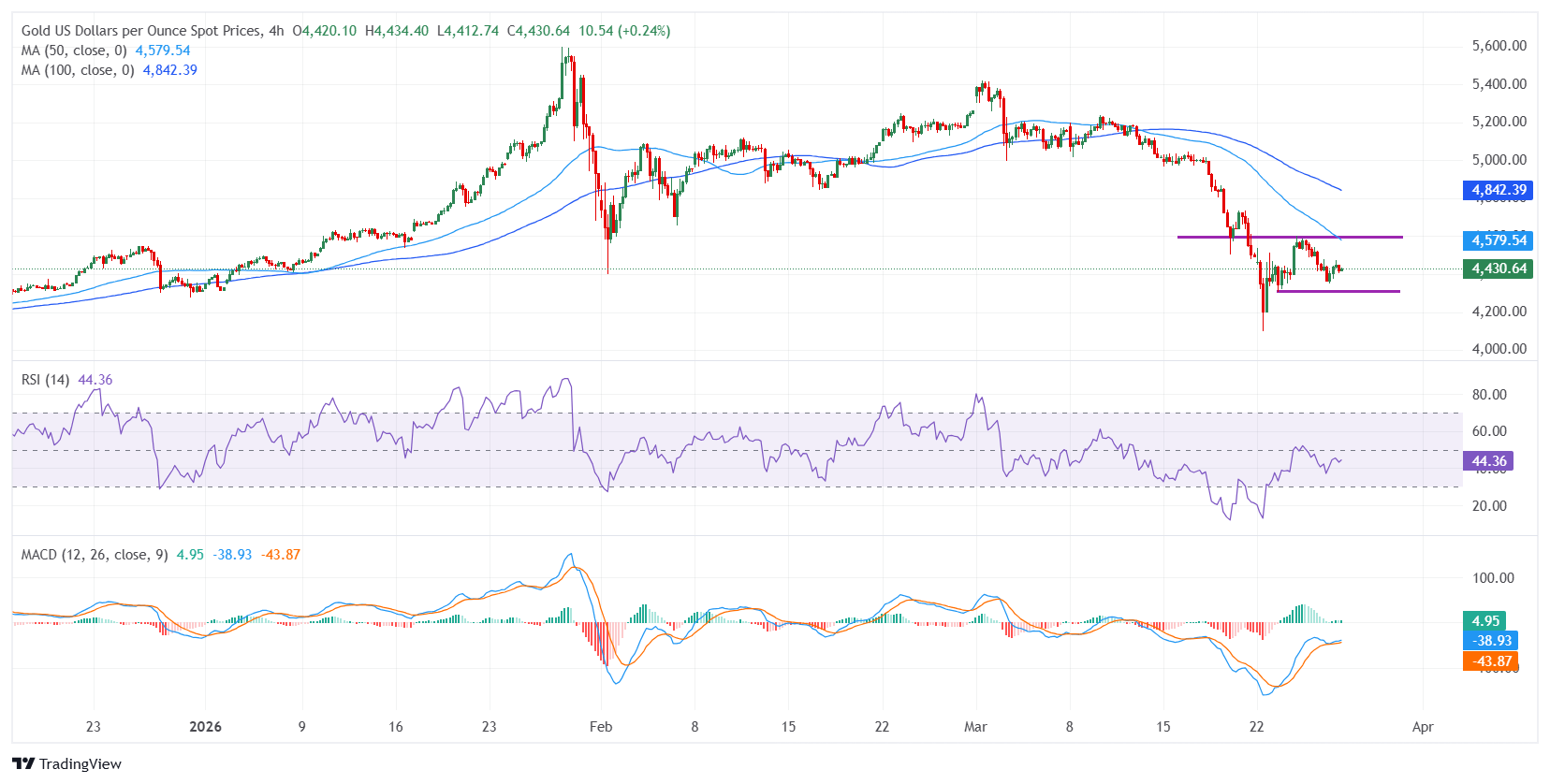Select the MA (50, close, 0) legend
Image resolution: width=1550 pixels, height=784 pixels.
(x=74, y=51)
